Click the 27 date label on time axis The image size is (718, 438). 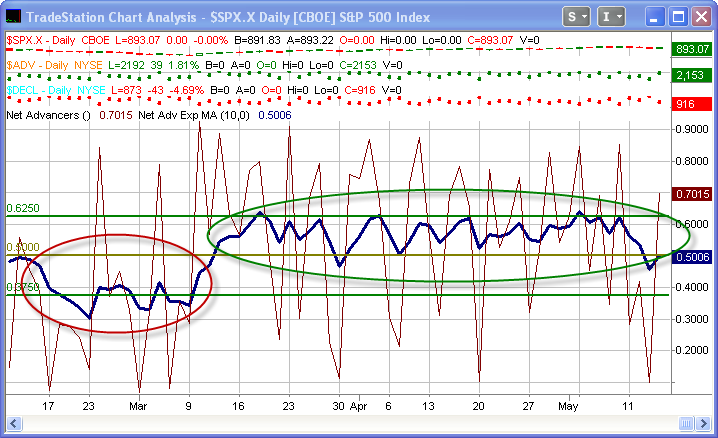528,406
